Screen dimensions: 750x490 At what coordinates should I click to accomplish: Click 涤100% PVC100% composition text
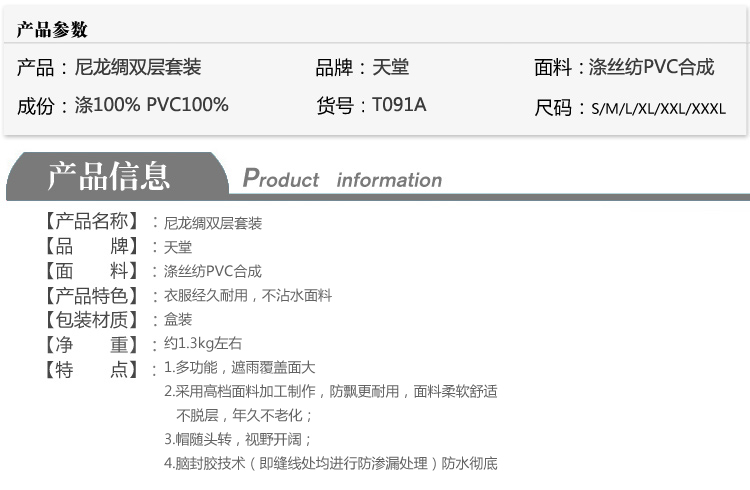point(152,105)
